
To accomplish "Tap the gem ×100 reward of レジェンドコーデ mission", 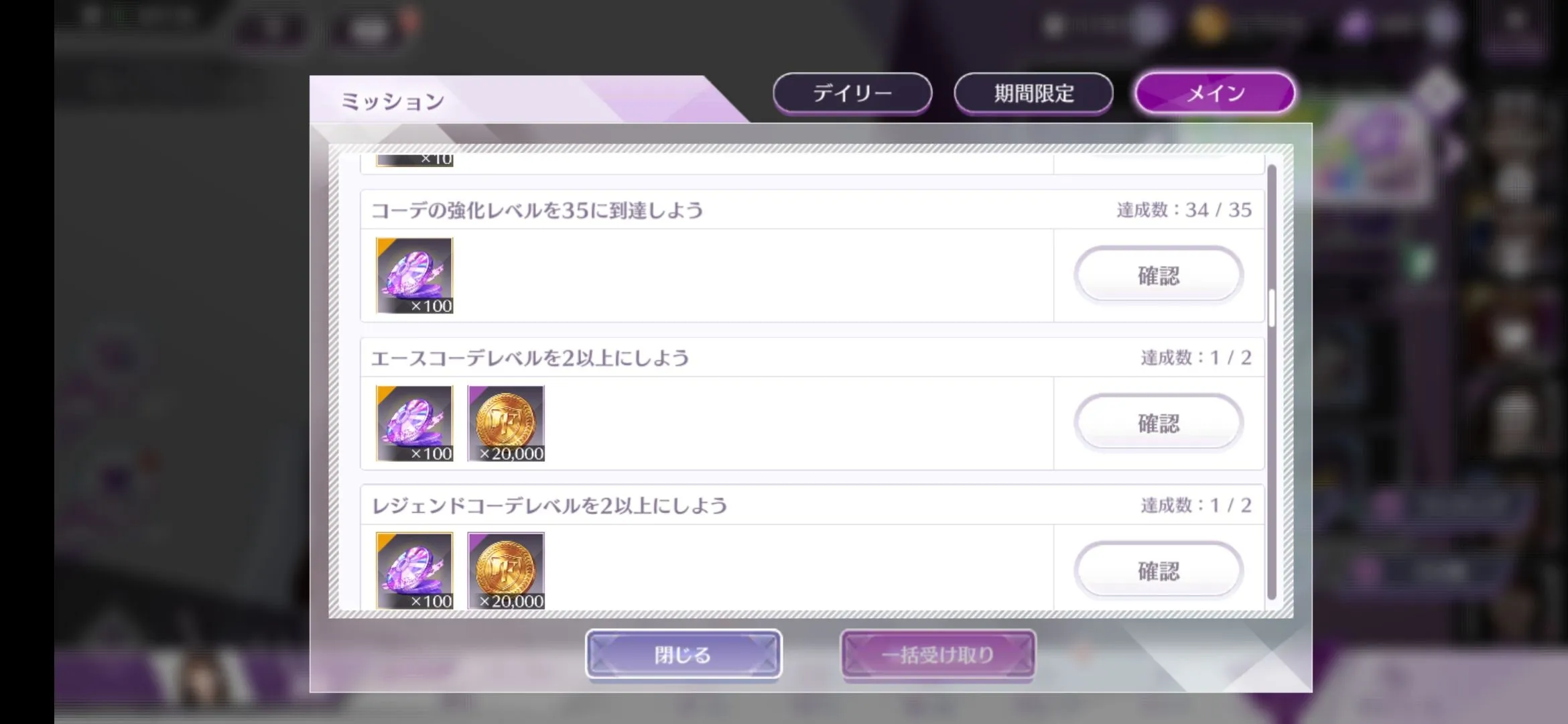I will [414, 570].
